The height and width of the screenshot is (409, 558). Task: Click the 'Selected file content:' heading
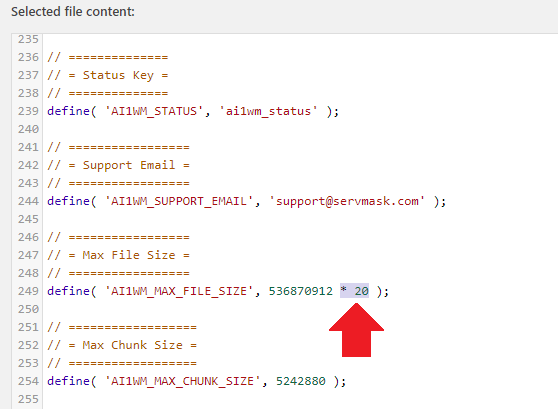pyautogui.click(x=73, y=12)
